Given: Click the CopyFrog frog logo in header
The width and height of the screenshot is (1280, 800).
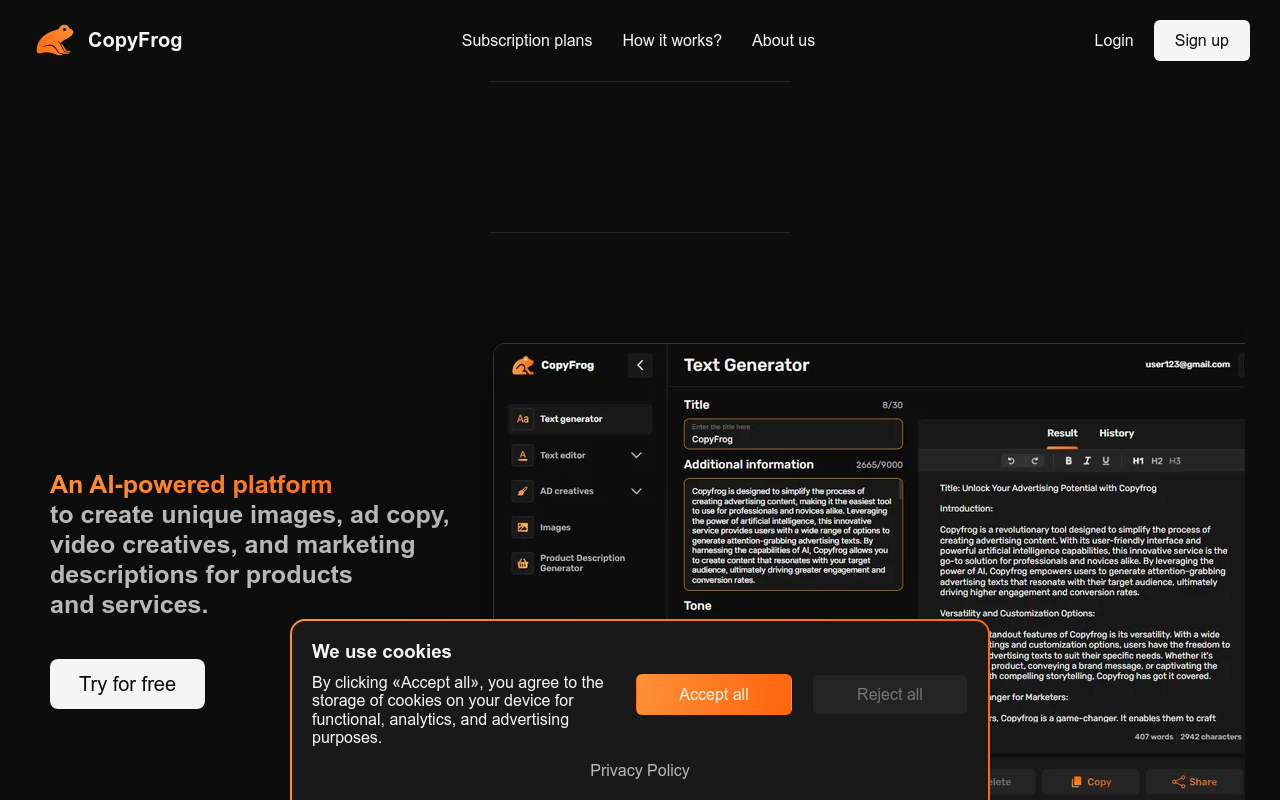Looking at the screenshot, I should point(55,40).
